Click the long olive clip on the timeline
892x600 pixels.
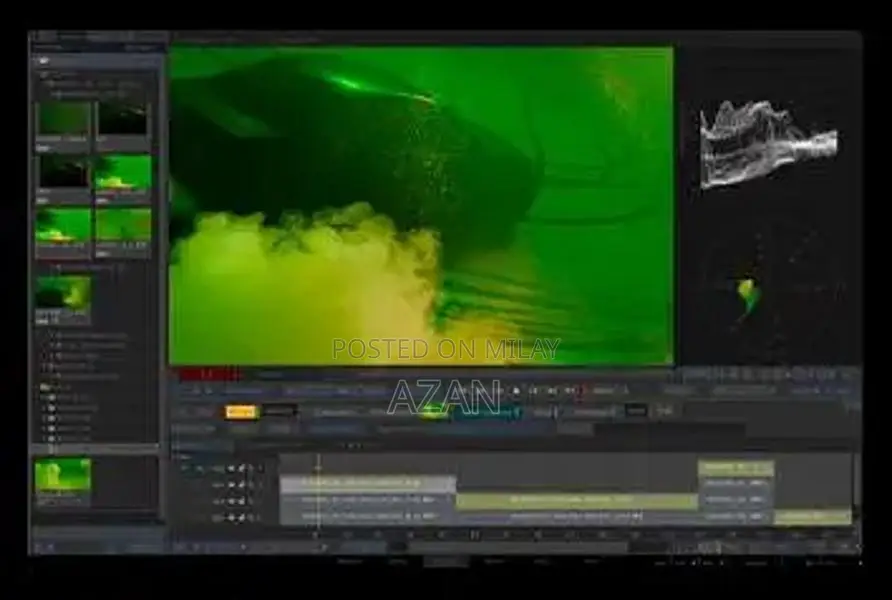tap(575, 499)
